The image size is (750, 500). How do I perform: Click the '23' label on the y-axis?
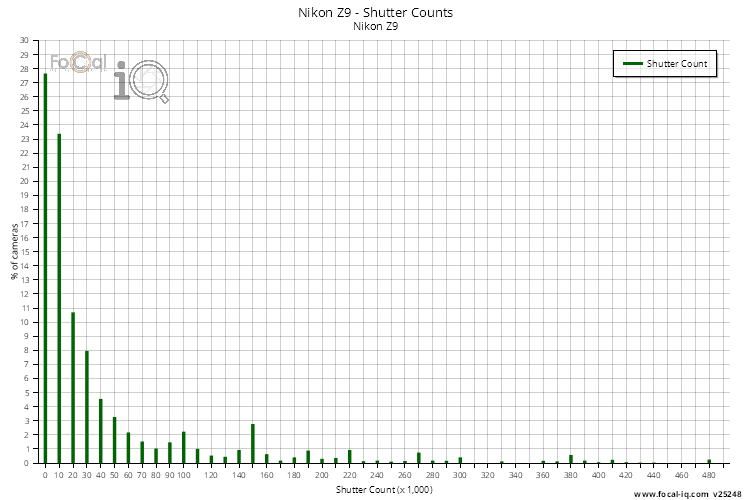[x=24, y=139]
